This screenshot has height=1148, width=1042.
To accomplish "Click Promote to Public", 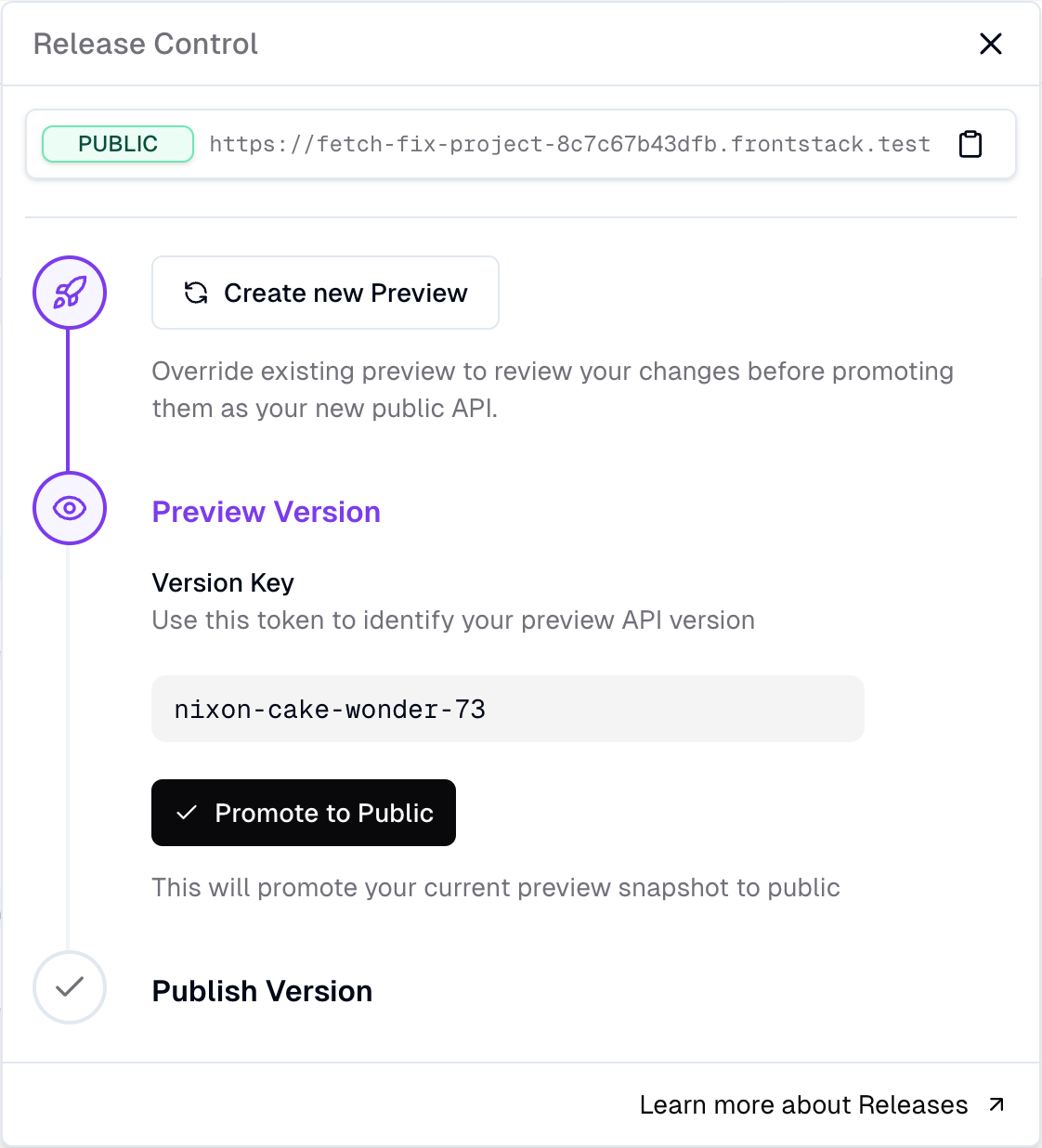I will pyautogui.click(x=304, y=813).
